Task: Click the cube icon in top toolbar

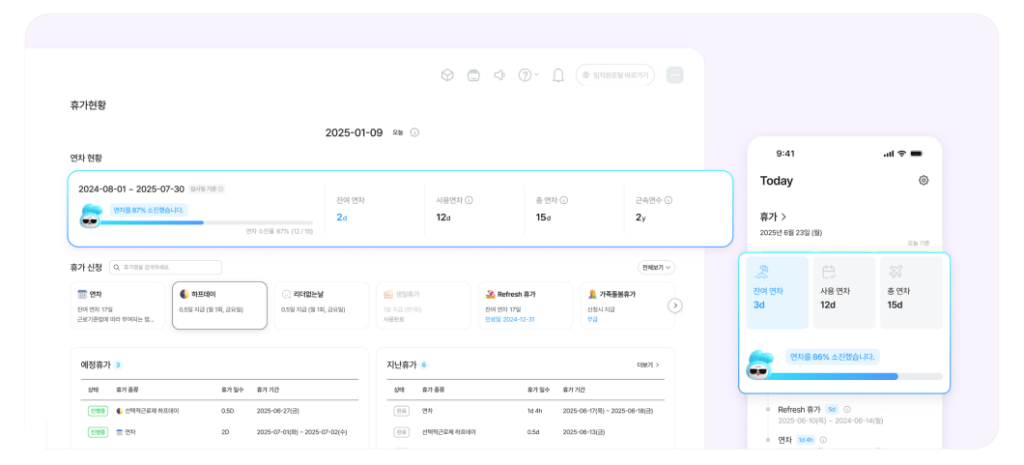Action: (447, 75)
